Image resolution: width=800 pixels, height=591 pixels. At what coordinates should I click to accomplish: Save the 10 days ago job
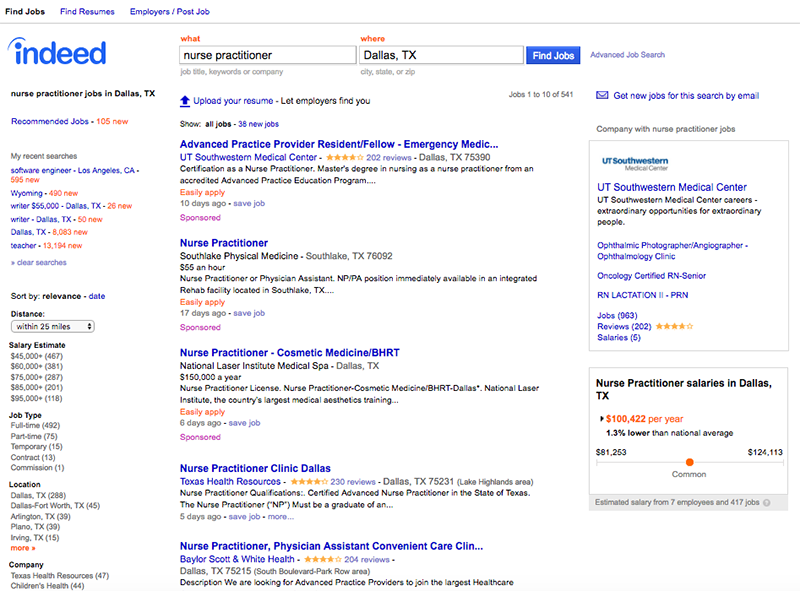(x=249, y=203)
